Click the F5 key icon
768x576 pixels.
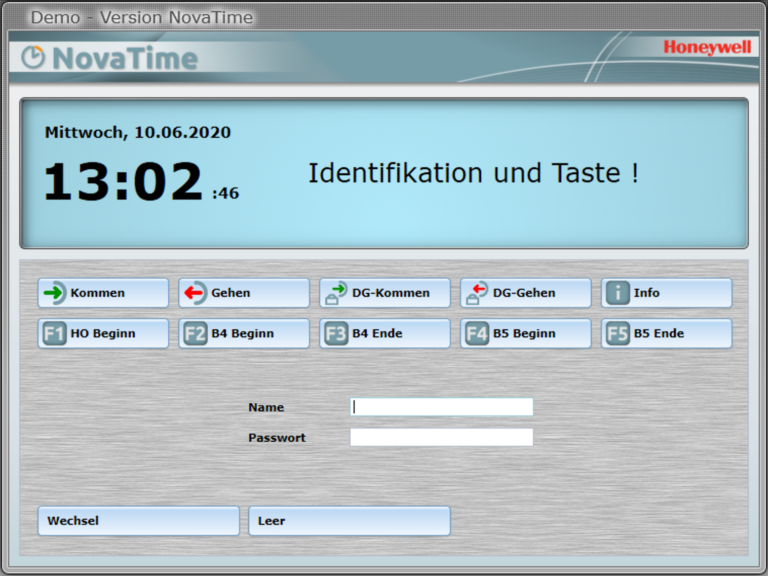[618, 334]
